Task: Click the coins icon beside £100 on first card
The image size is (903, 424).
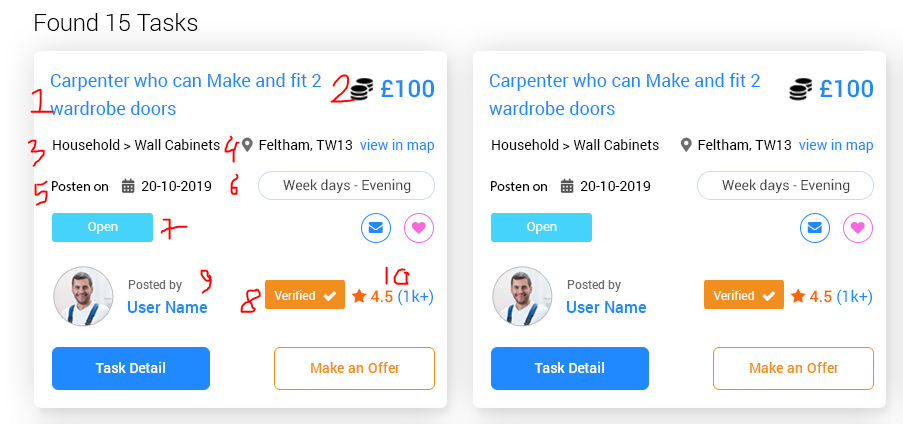Action: point(362,89)
